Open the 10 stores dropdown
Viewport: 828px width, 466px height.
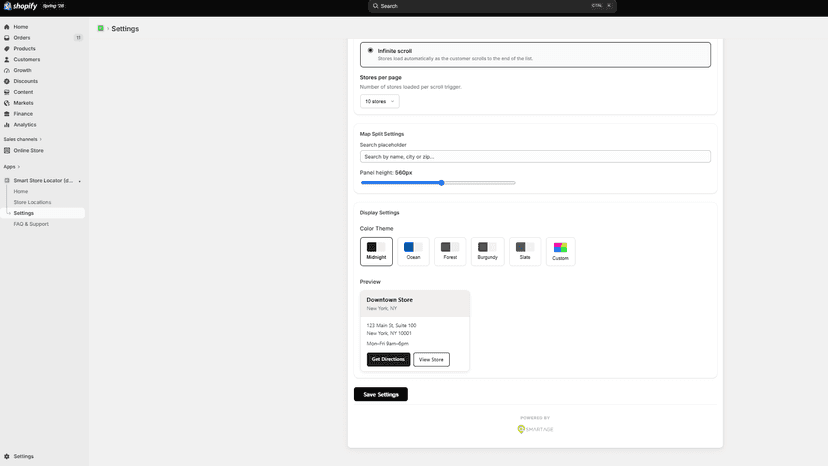point(379,101)
